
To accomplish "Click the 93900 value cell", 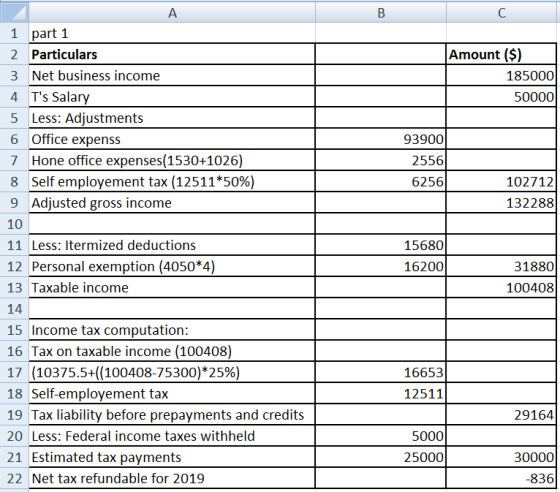I will pyautogui.click(x=381, y=139).
